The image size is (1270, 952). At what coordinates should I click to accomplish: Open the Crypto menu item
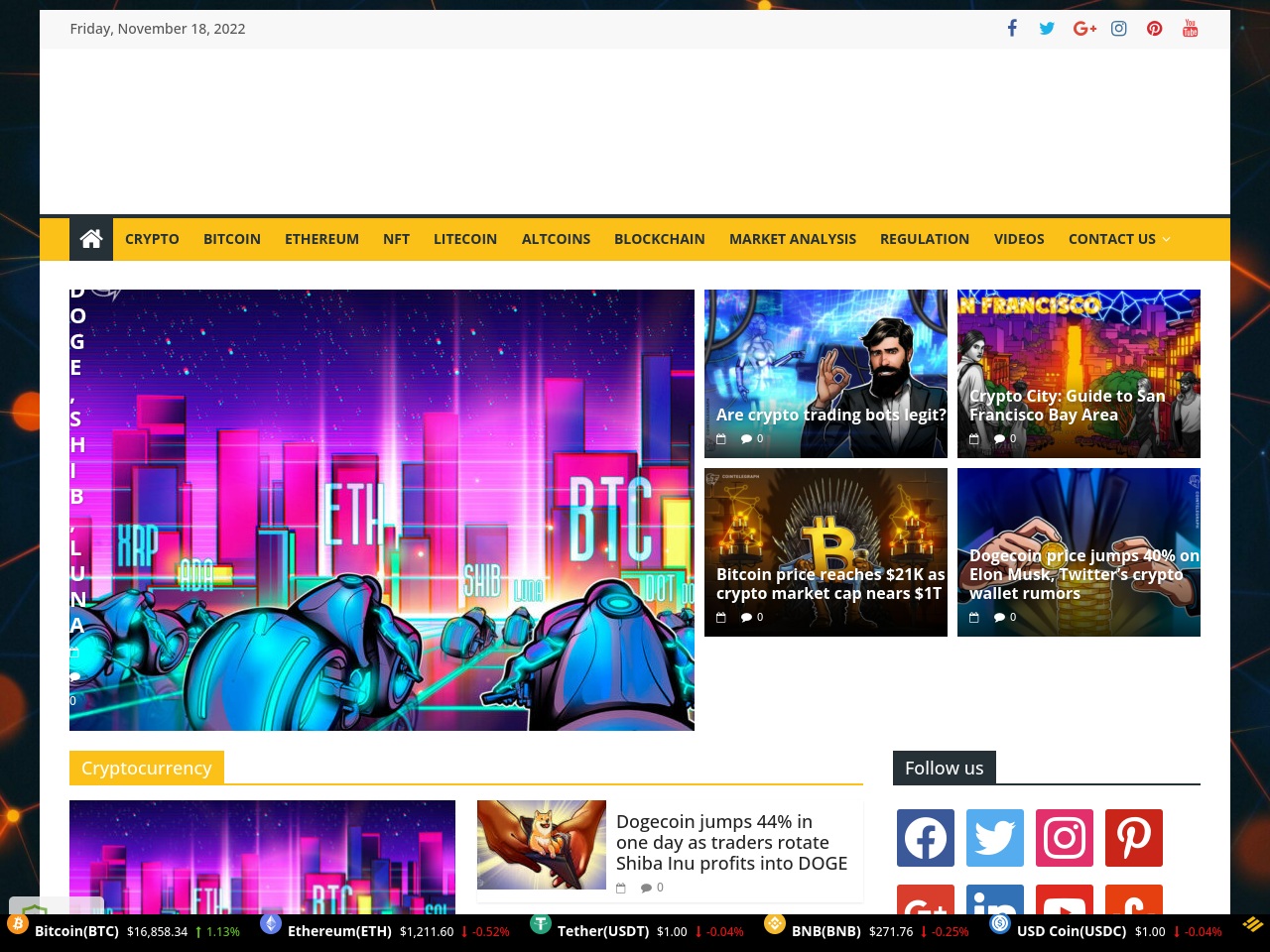[x=152, y=239]
